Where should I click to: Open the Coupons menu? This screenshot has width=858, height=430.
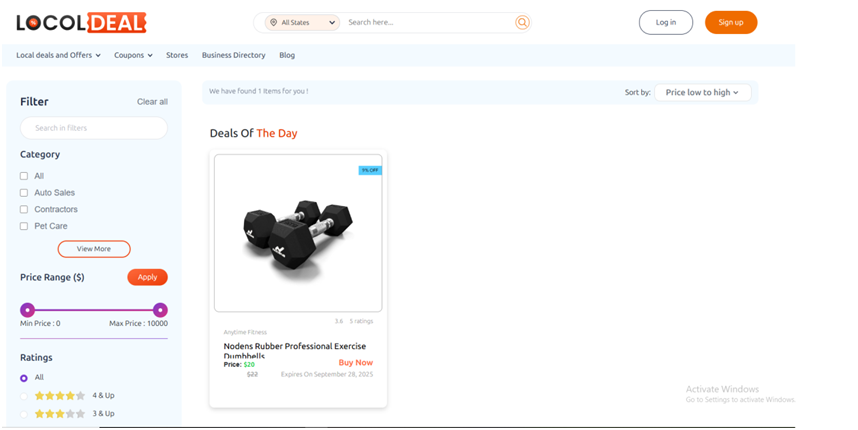(x=133, y=55)
